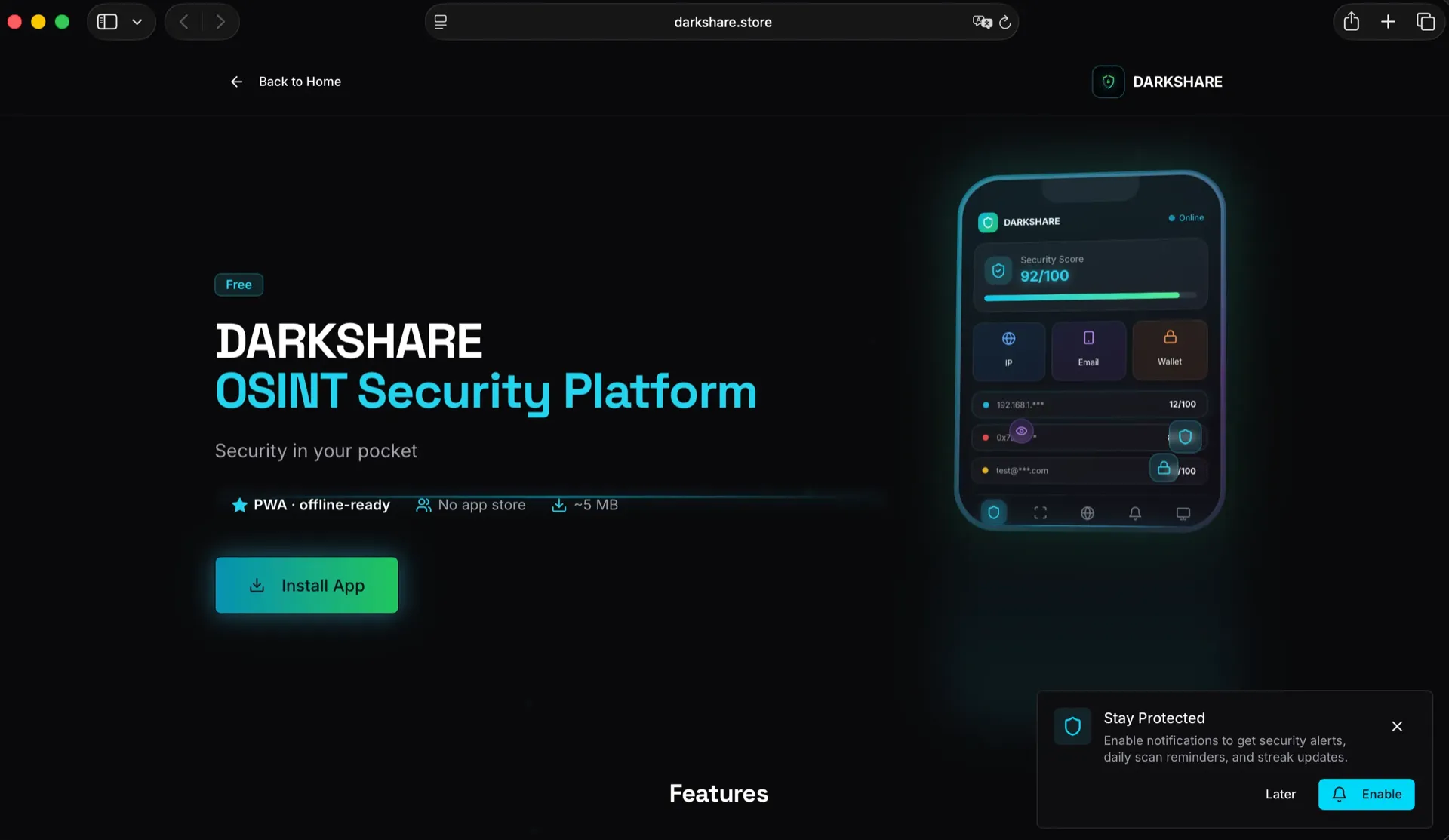Click the purple eye icon in phone mockup

pos(1021,431)
